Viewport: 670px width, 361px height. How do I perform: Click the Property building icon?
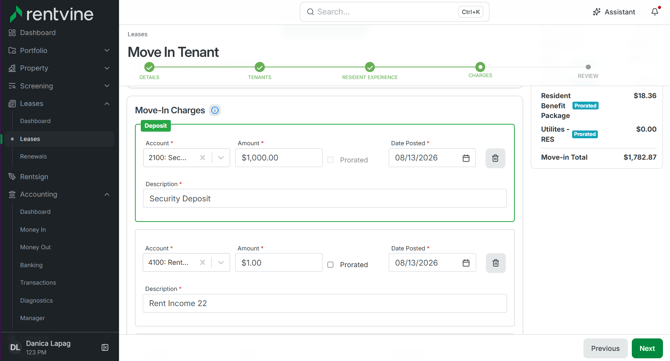tap(12, 68)
